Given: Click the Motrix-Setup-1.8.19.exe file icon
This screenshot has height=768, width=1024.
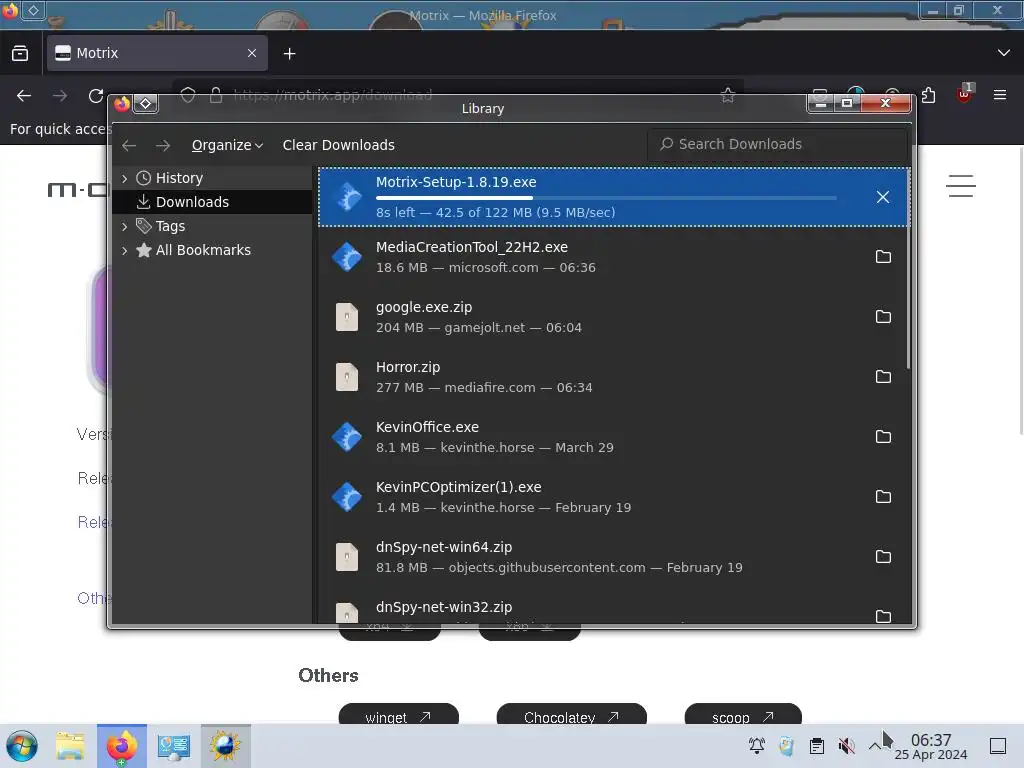Looking at the screenshot, I should tap(347, 197).
